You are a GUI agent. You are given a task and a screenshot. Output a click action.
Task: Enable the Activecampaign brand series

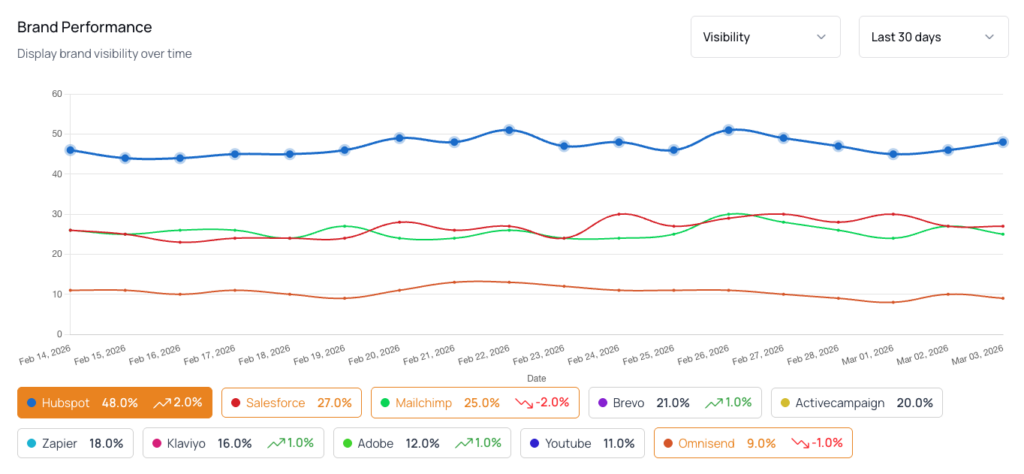pos(855,403)
